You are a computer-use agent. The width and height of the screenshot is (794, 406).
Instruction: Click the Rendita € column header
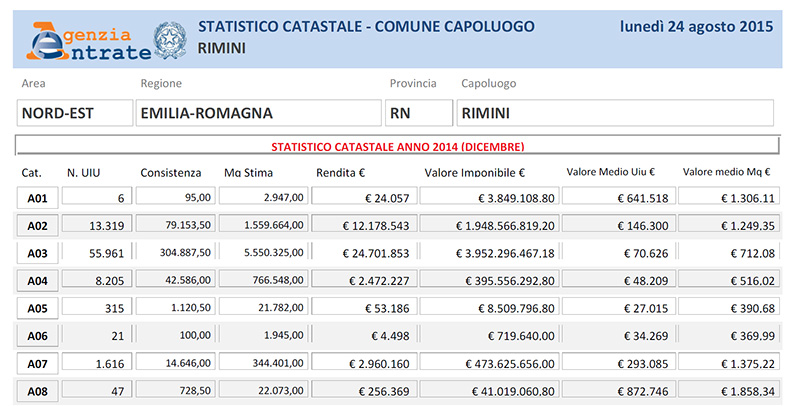(x=340, y=173)
